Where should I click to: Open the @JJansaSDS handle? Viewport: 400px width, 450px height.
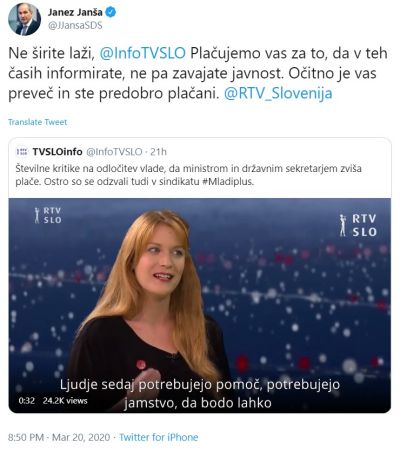[75, 26]
